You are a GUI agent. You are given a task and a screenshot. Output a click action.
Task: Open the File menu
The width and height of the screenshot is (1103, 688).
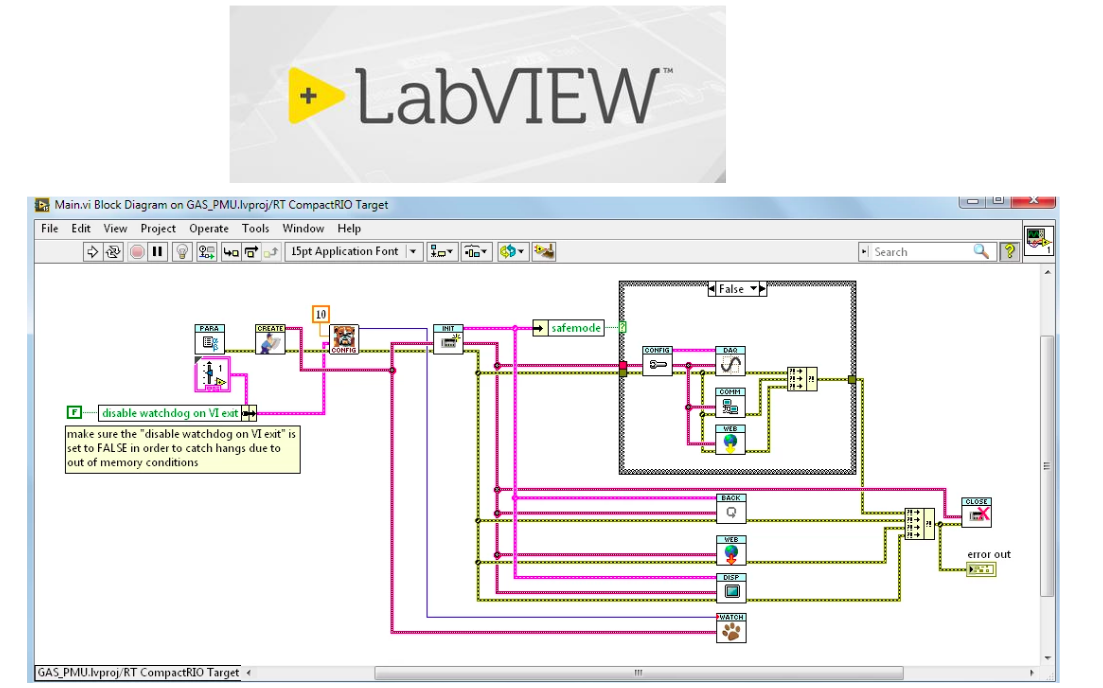point(49,229)
